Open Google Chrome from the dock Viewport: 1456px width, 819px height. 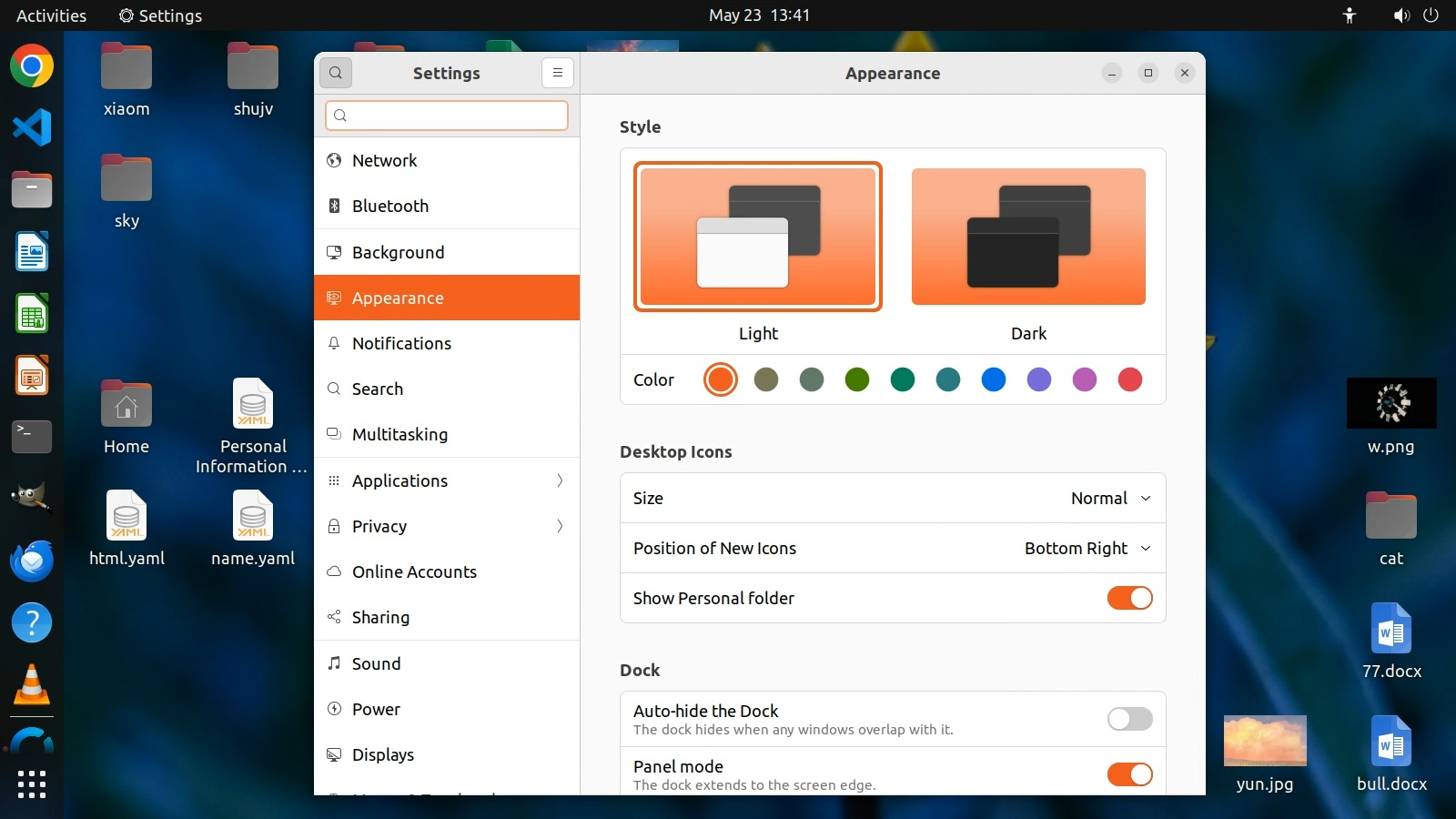click(32, 66)
